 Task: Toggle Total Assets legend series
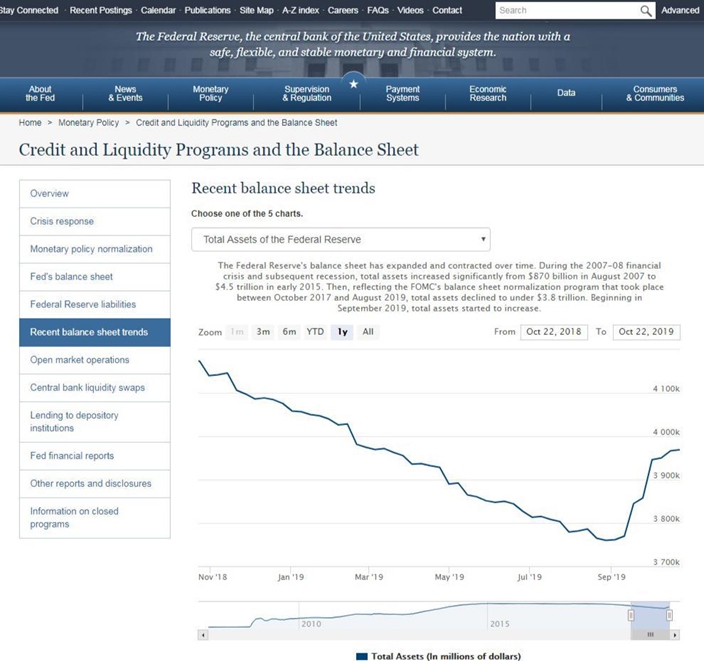(x=439, y=656)
